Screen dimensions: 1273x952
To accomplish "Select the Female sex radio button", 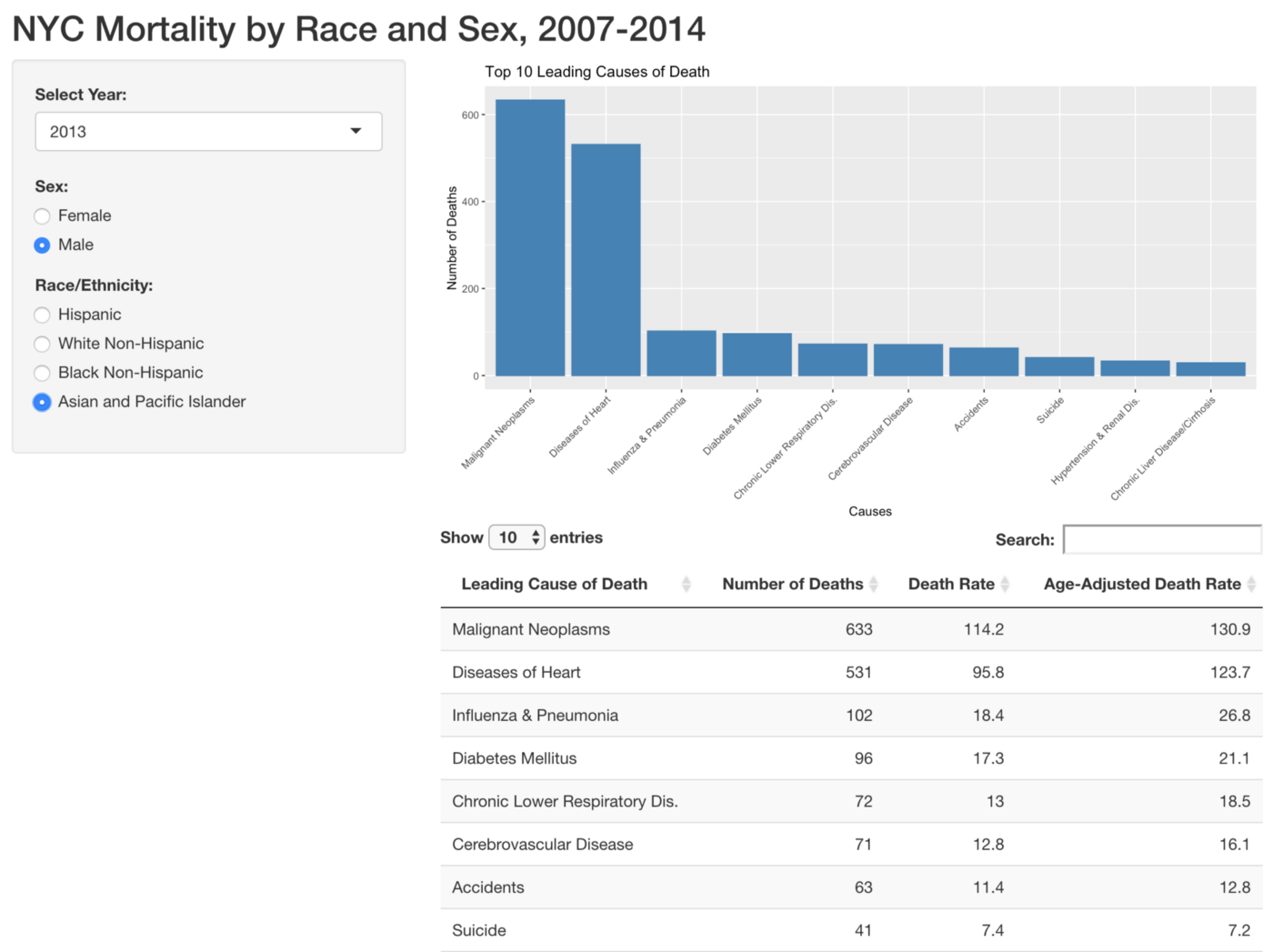I will [42, 216].
